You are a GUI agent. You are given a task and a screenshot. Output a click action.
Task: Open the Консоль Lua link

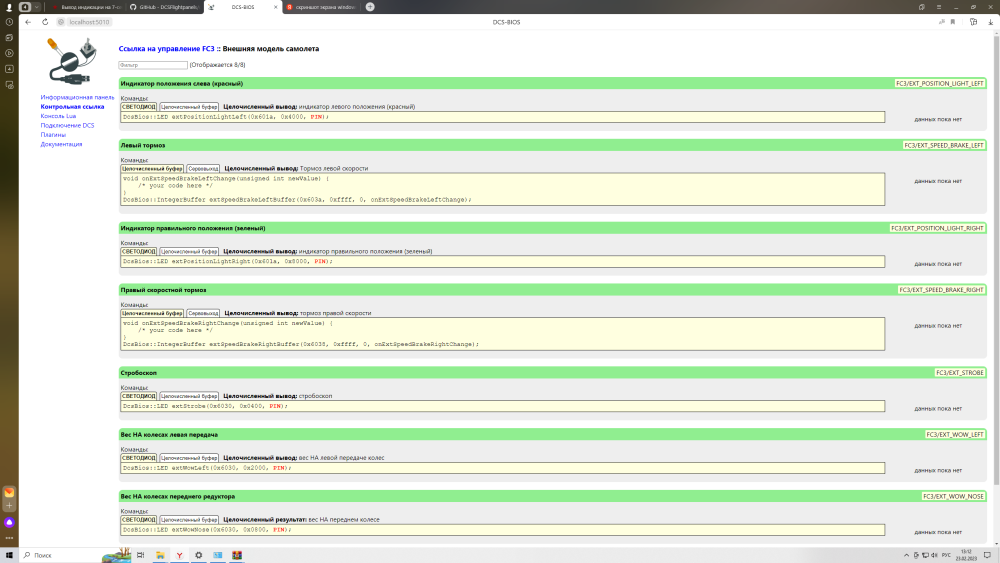coord(58,116)
